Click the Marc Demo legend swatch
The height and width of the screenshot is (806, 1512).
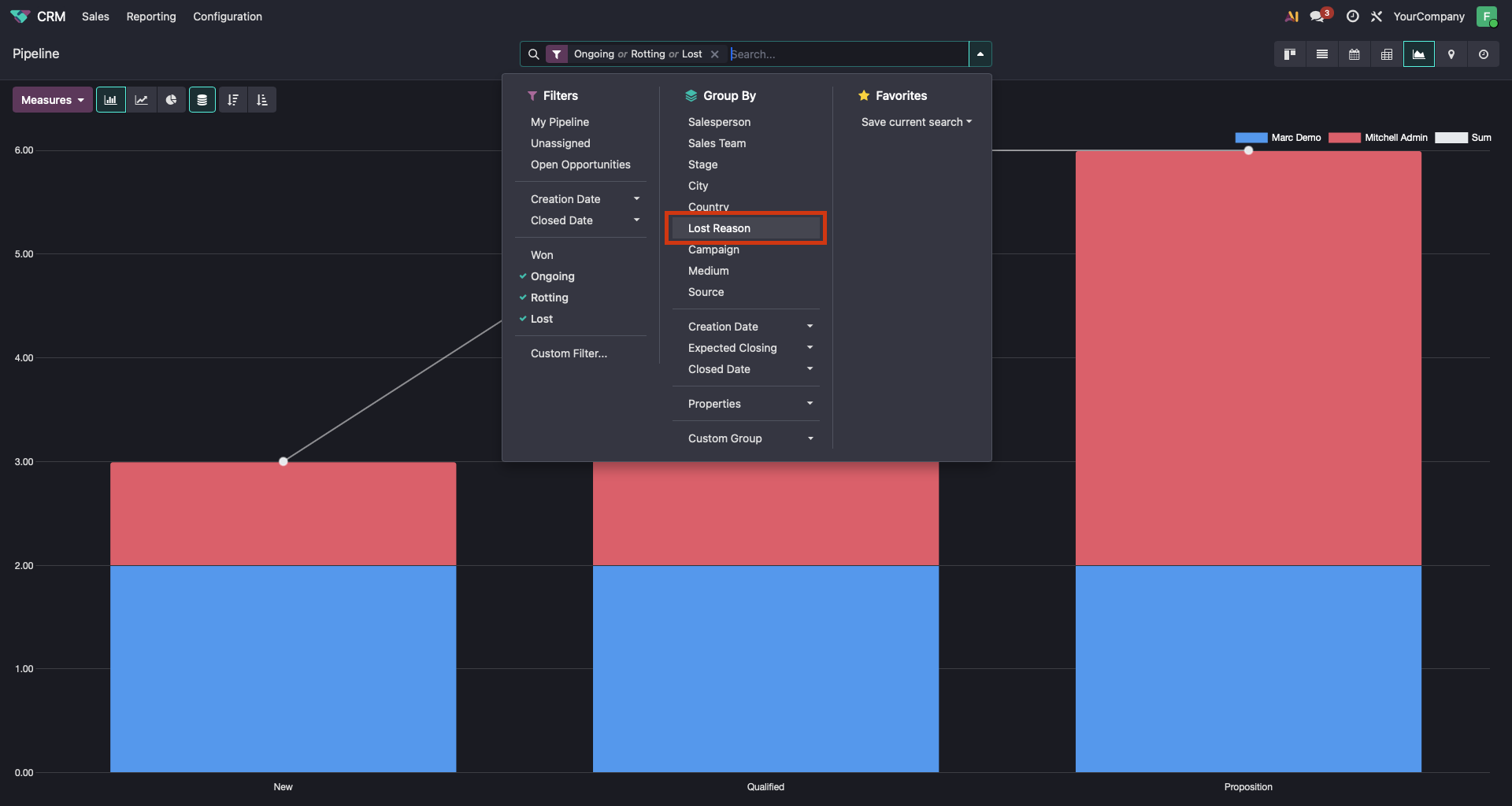(1251, 138)
